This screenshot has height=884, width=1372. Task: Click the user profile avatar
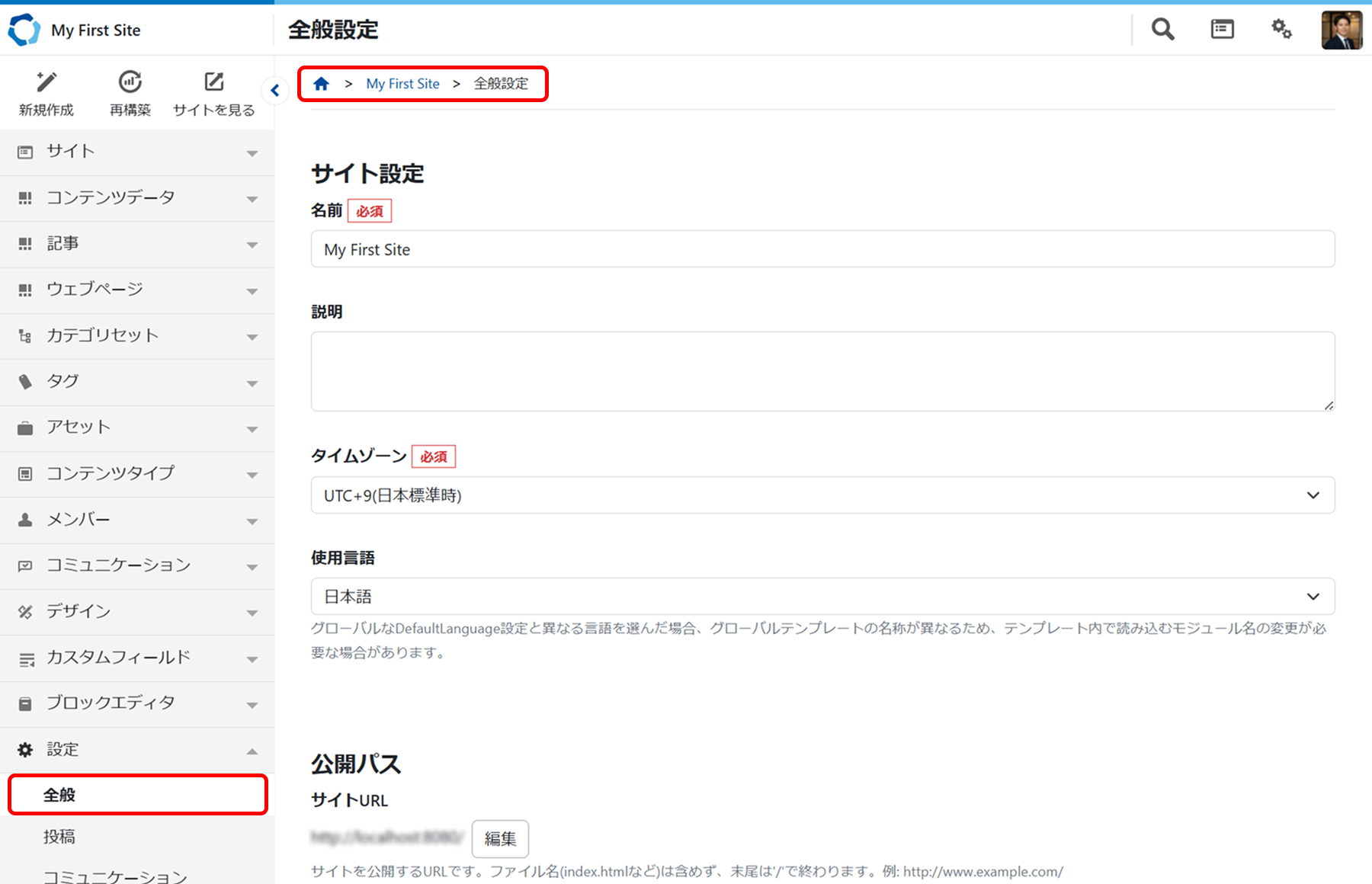[x=1341, y=30]
